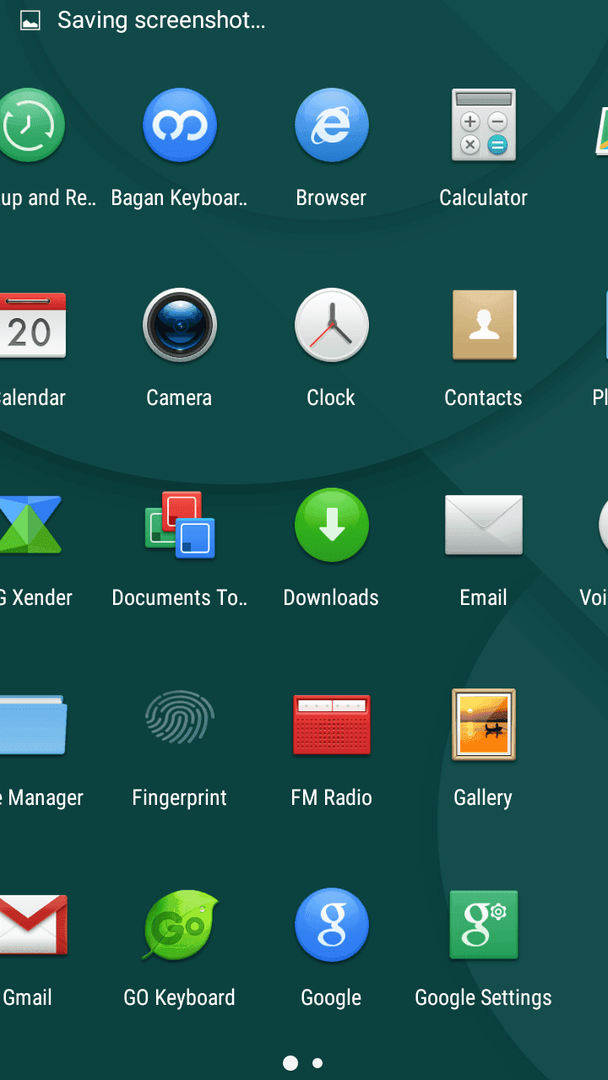Open the Calendar app icon
This screenshot has width=608, height=1080.
click(x=32, y=325)
